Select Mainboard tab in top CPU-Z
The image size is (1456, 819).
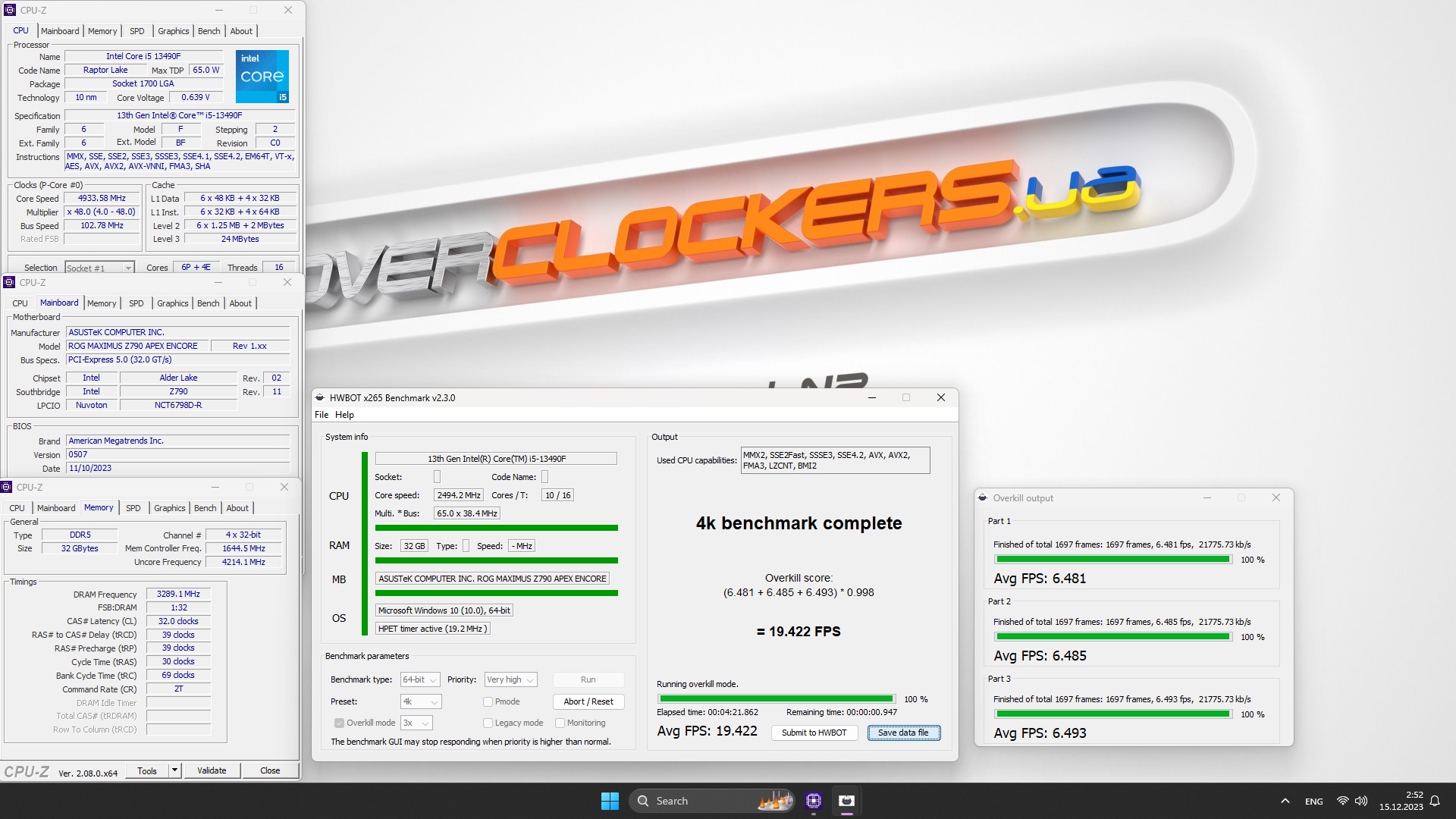pos(60,31)
